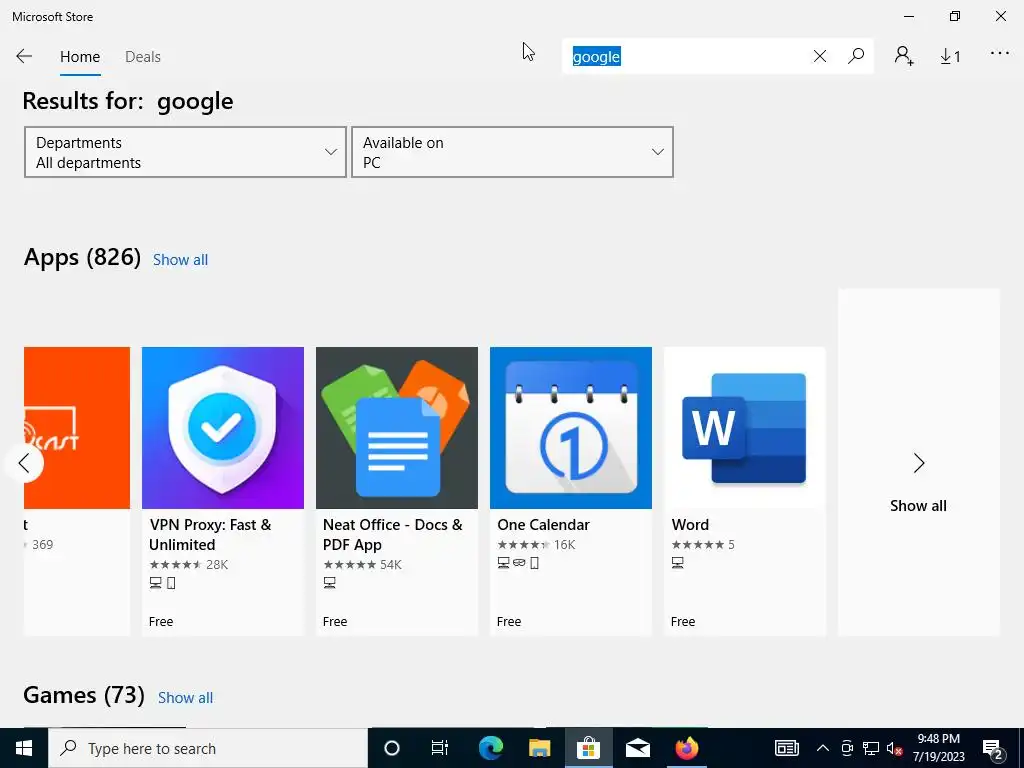This screenshot has height=768, width=1024.
Task: Open Task View on taskbar
Action: [440, 748]
